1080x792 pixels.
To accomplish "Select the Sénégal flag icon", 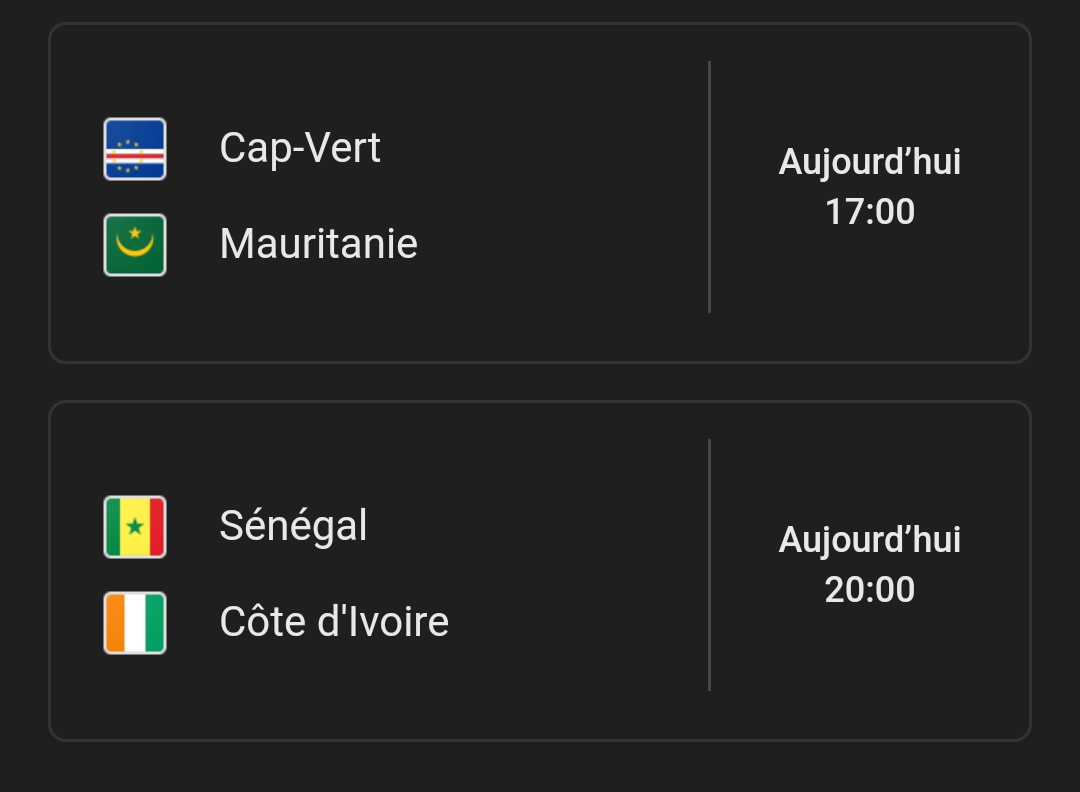I will coord(135,527).
